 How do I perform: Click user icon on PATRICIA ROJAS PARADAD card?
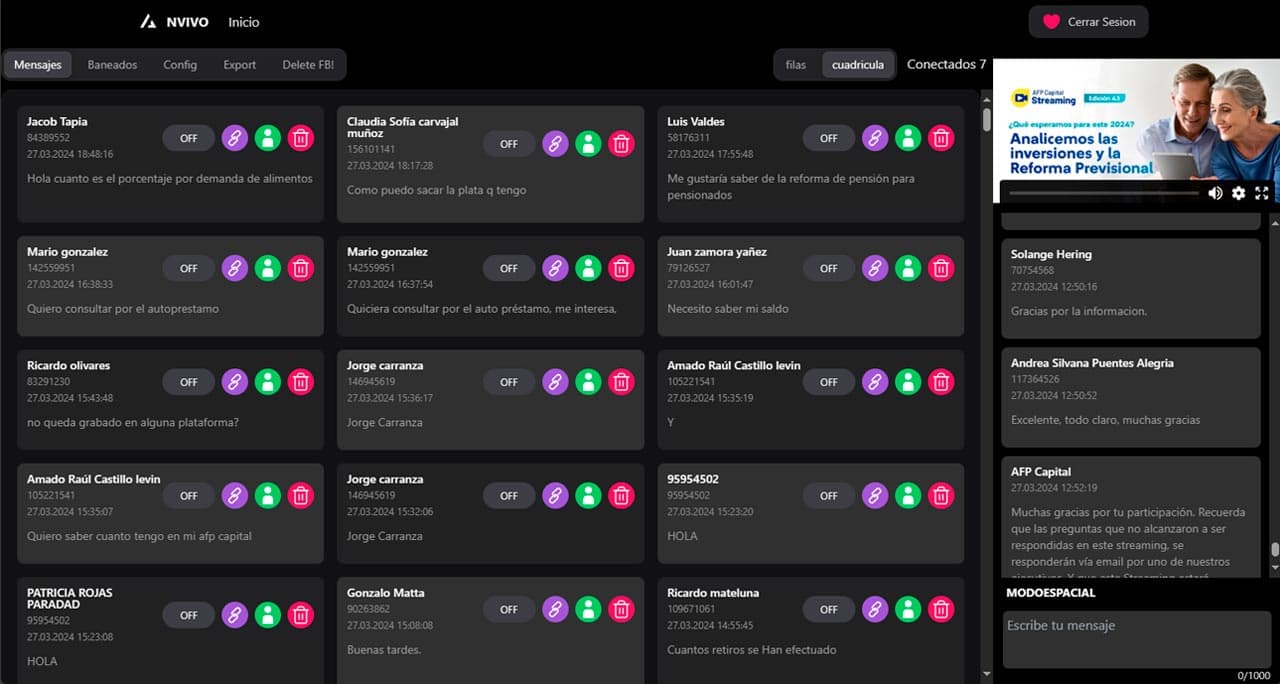tap(267, 615)
